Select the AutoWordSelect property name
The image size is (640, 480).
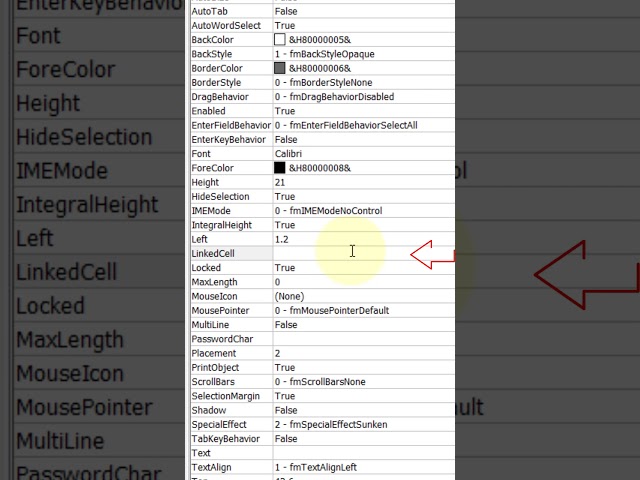226,25
